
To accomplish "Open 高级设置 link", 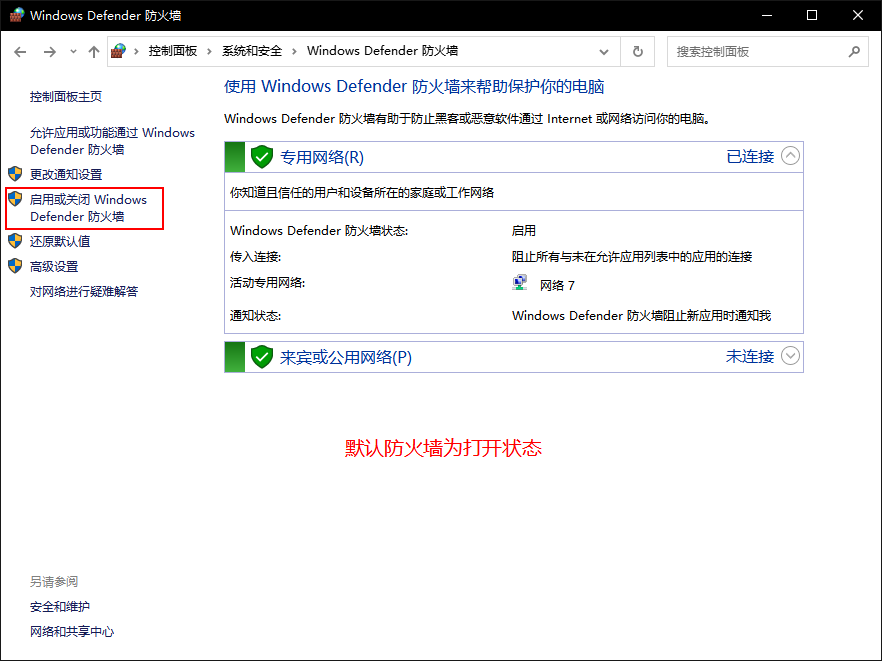I will click(x=54, y=267).
